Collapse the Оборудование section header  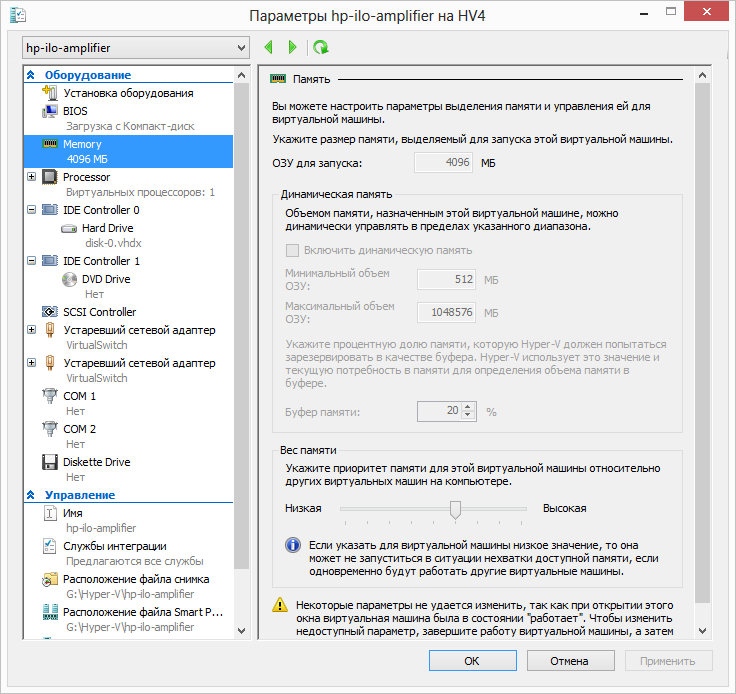tap(32, 75)
